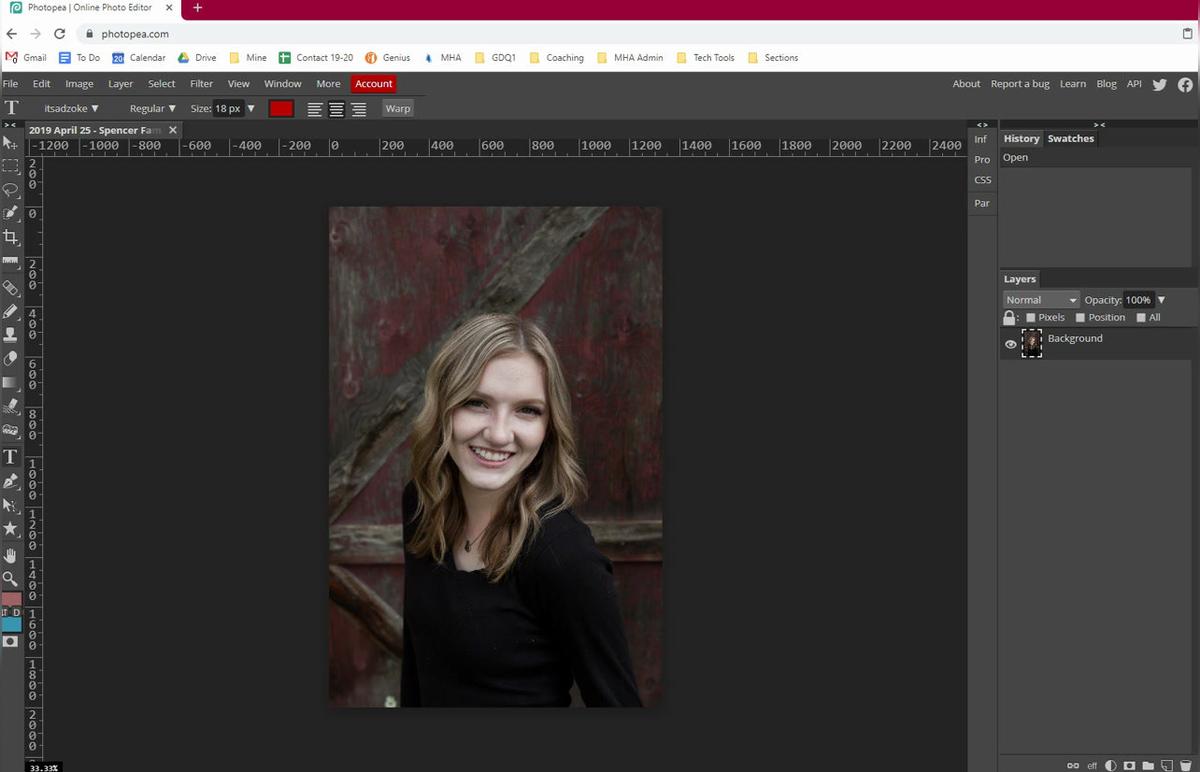
Task: Select the Path Select tool
Action: point(11,505)
